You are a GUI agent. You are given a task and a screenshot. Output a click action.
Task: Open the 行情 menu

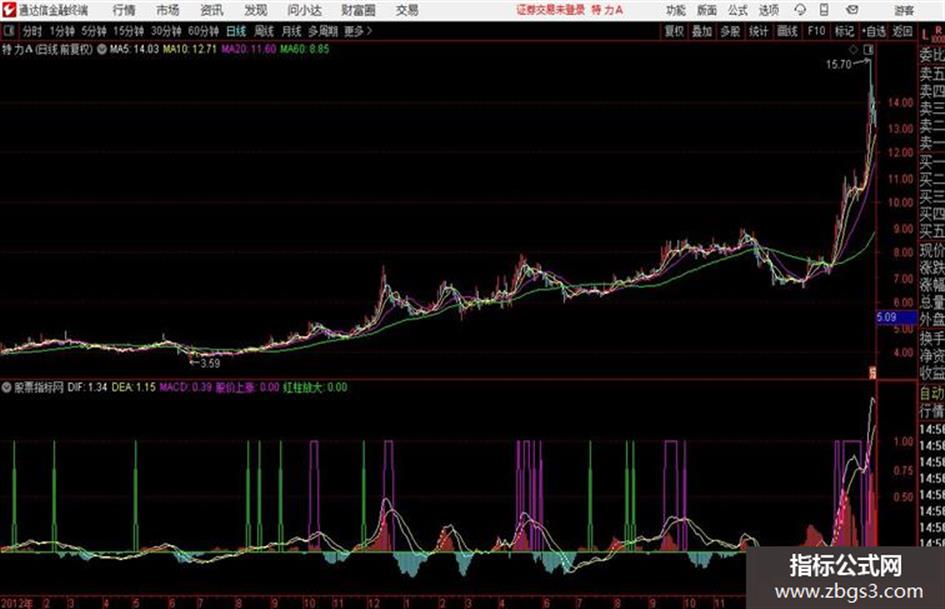click(x=124, y=10)
